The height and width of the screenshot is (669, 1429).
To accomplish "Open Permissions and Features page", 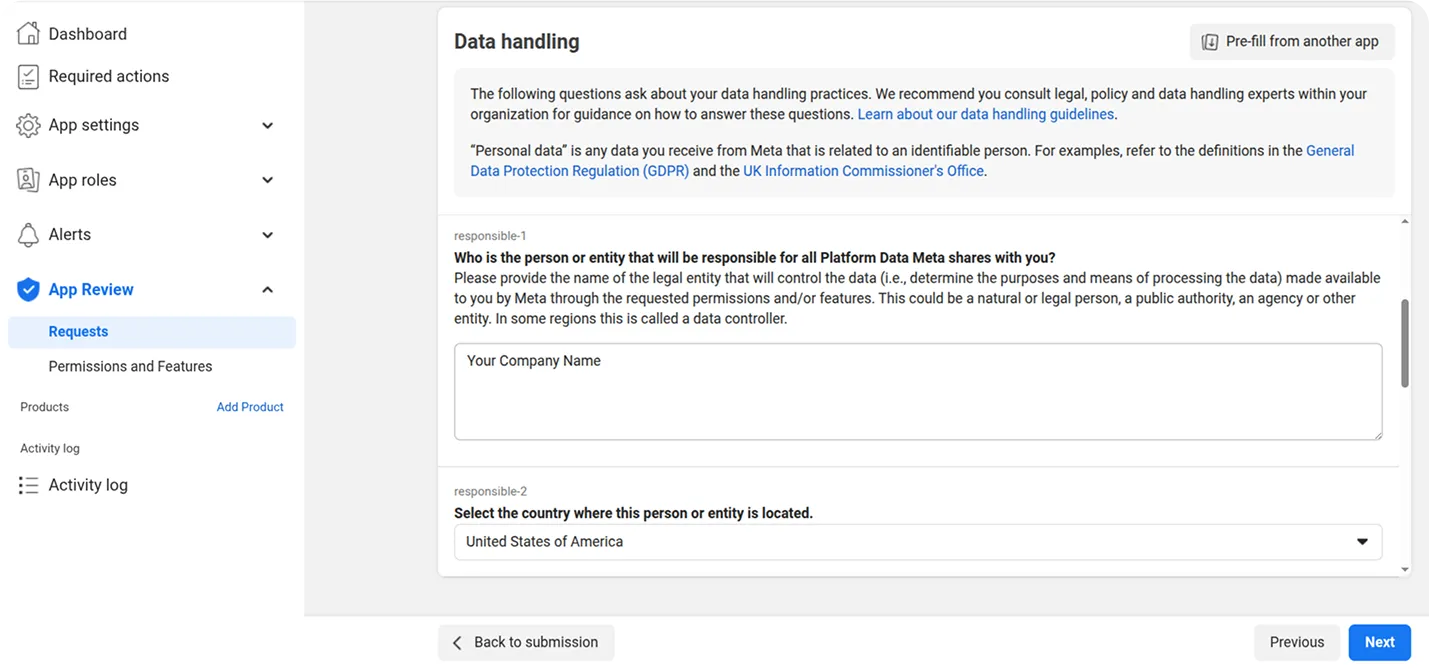I will (x=130, y=366).
